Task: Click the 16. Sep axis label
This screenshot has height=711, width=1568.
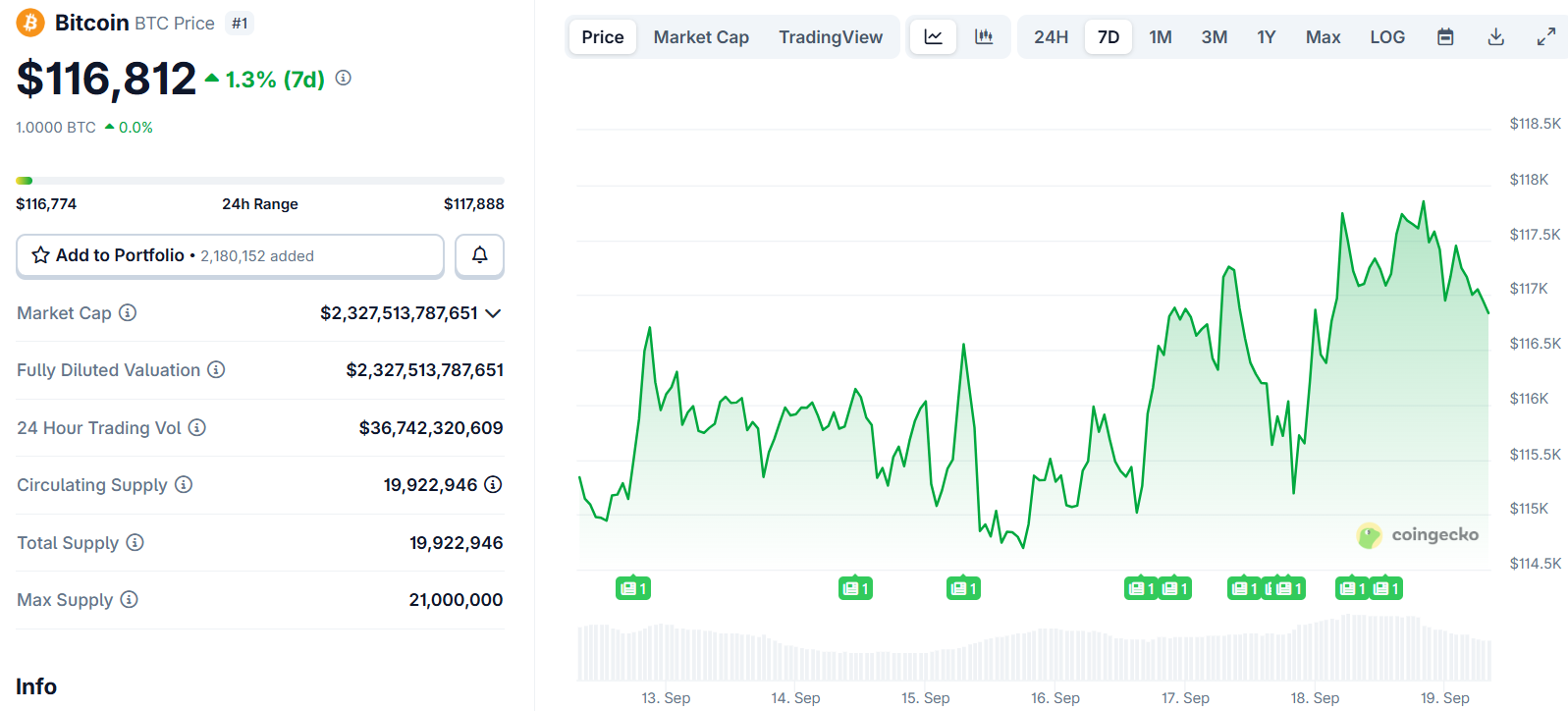Action: [1055, 698]
